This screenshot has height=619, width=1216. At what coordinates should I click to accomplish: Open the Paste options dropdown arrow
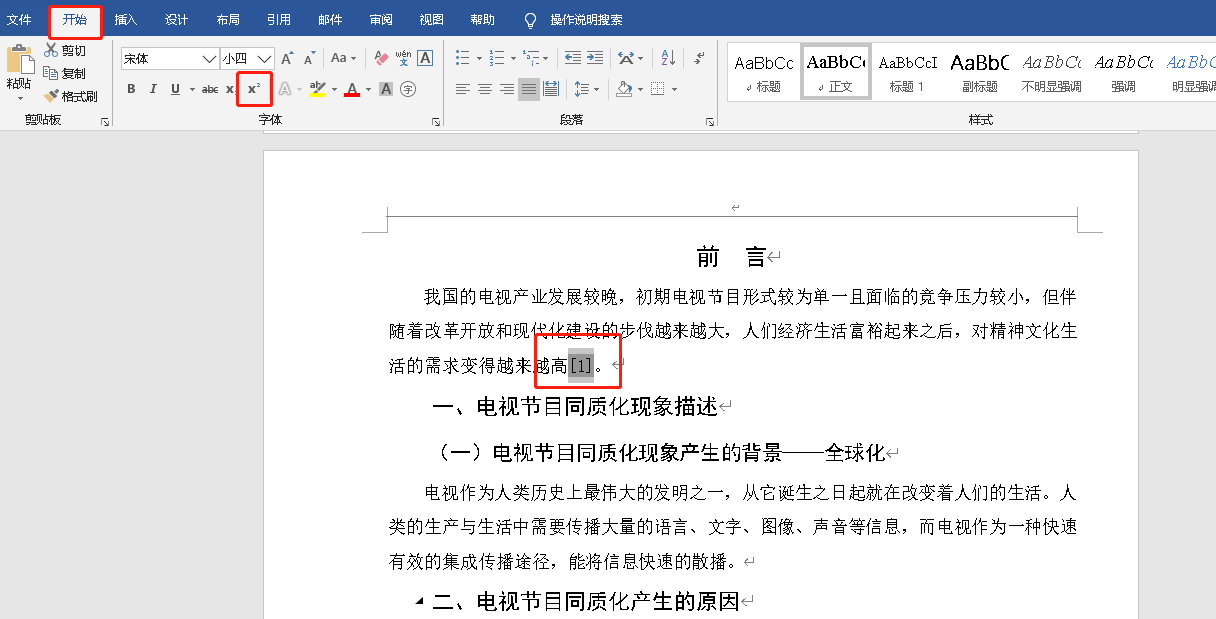[x=19, y=97]
